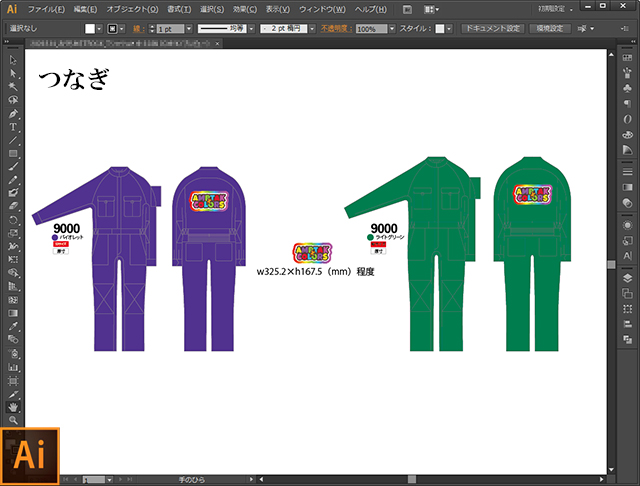
Task: Select the Zoom magnifier tool
Action: [13, 420]
